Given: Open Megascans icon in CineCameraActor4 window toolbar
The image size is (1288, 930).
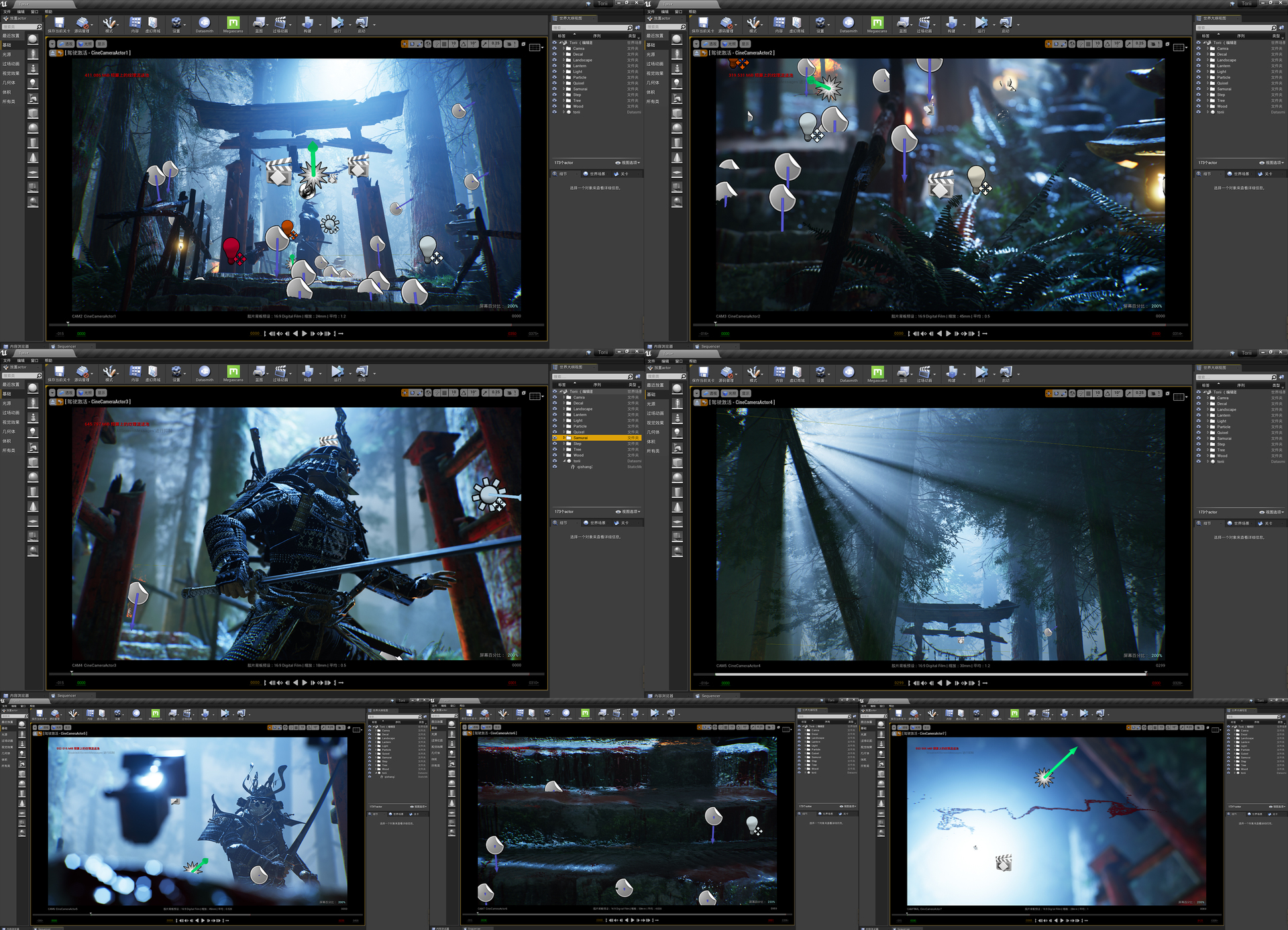Looking at the screenshot, I should click(x=877, y=372).
